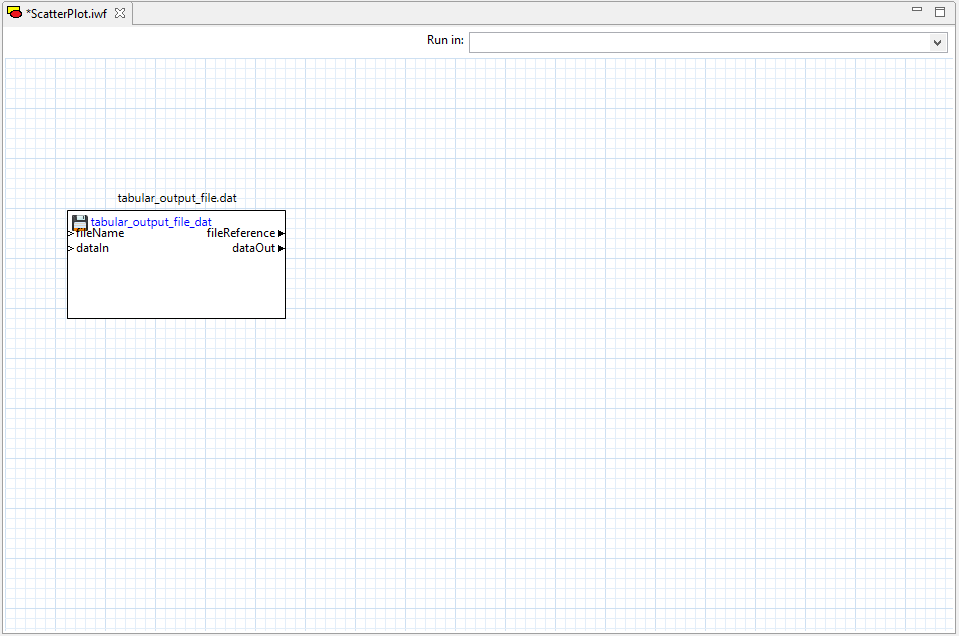This screenshot has height=636, width=959.
Task: Click the tabular_output_file.dat title above the node
Action: (x=177, y=198)
